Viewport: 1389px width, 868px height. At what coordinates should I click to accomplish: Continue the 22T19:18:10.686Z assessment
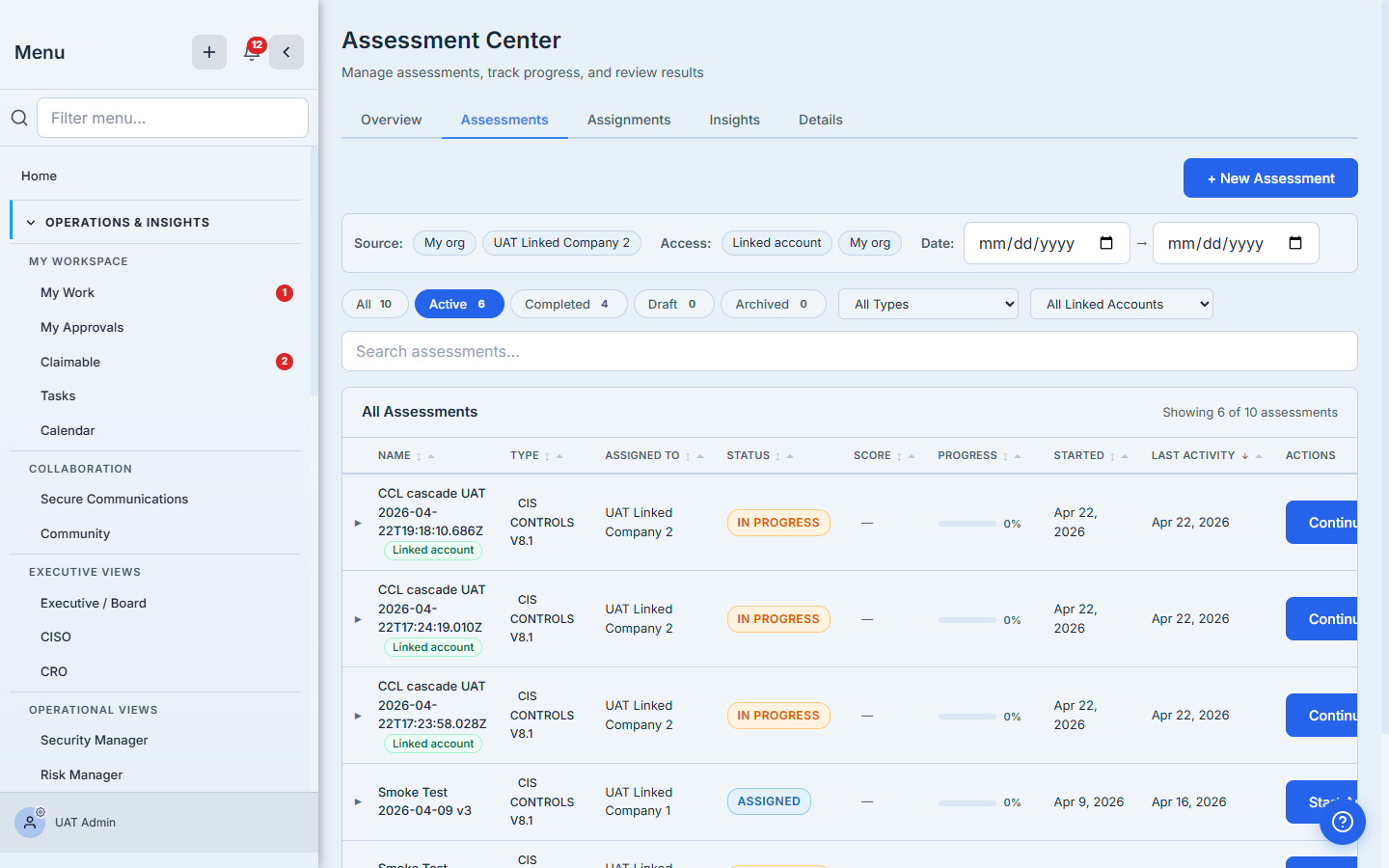tap(1321, 523)
